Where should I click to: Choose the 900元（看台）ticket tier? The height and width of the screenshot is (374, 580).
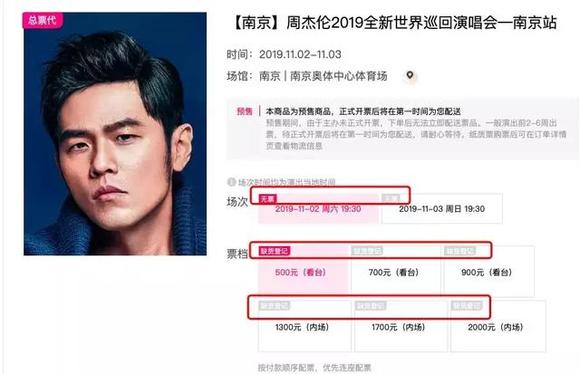point(489,270)
